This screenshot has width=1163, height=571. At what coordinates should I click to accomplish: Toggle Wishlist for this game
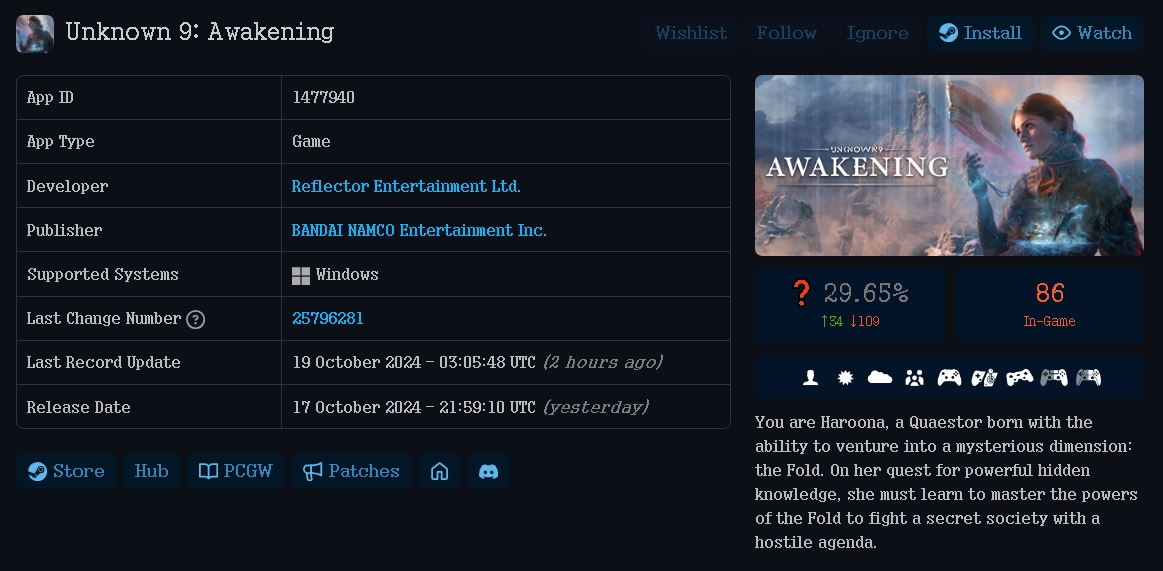691,33
